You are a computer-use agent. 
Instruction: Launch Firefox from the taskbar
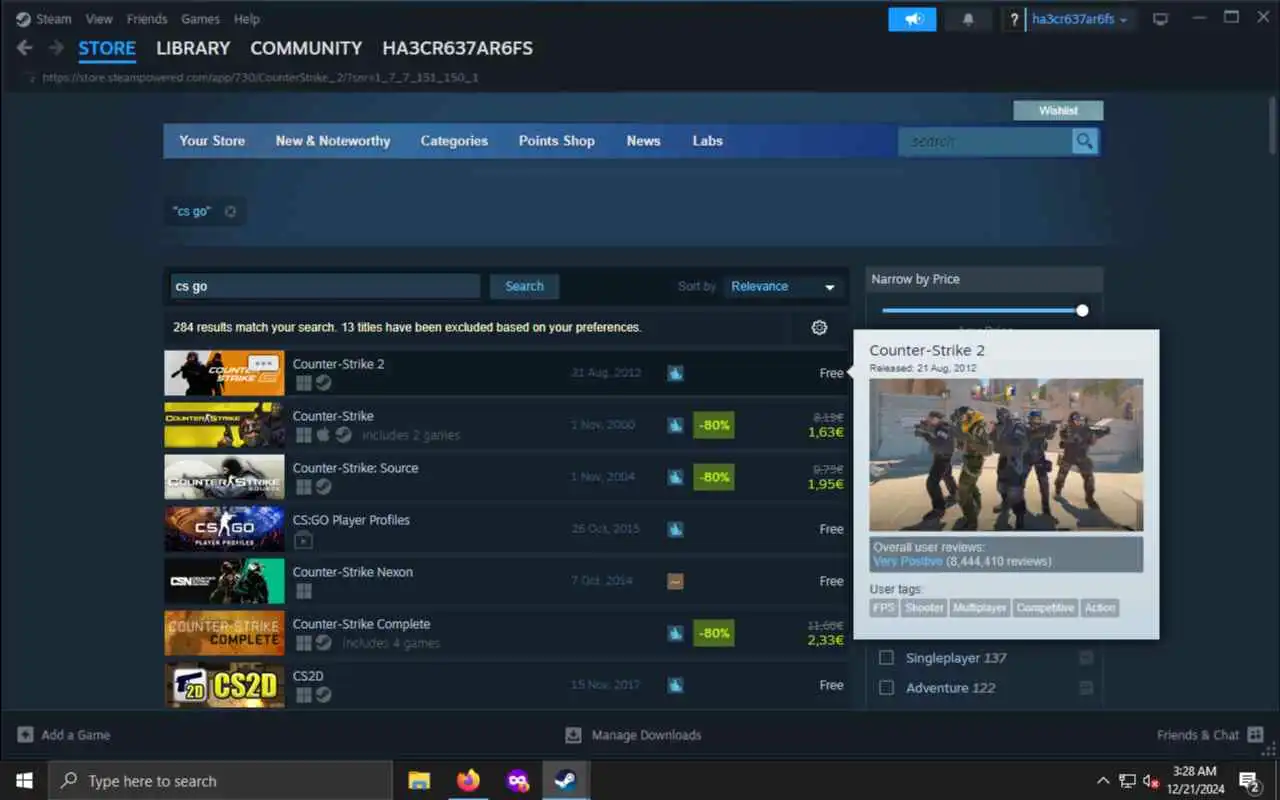(x=468, y=780)
